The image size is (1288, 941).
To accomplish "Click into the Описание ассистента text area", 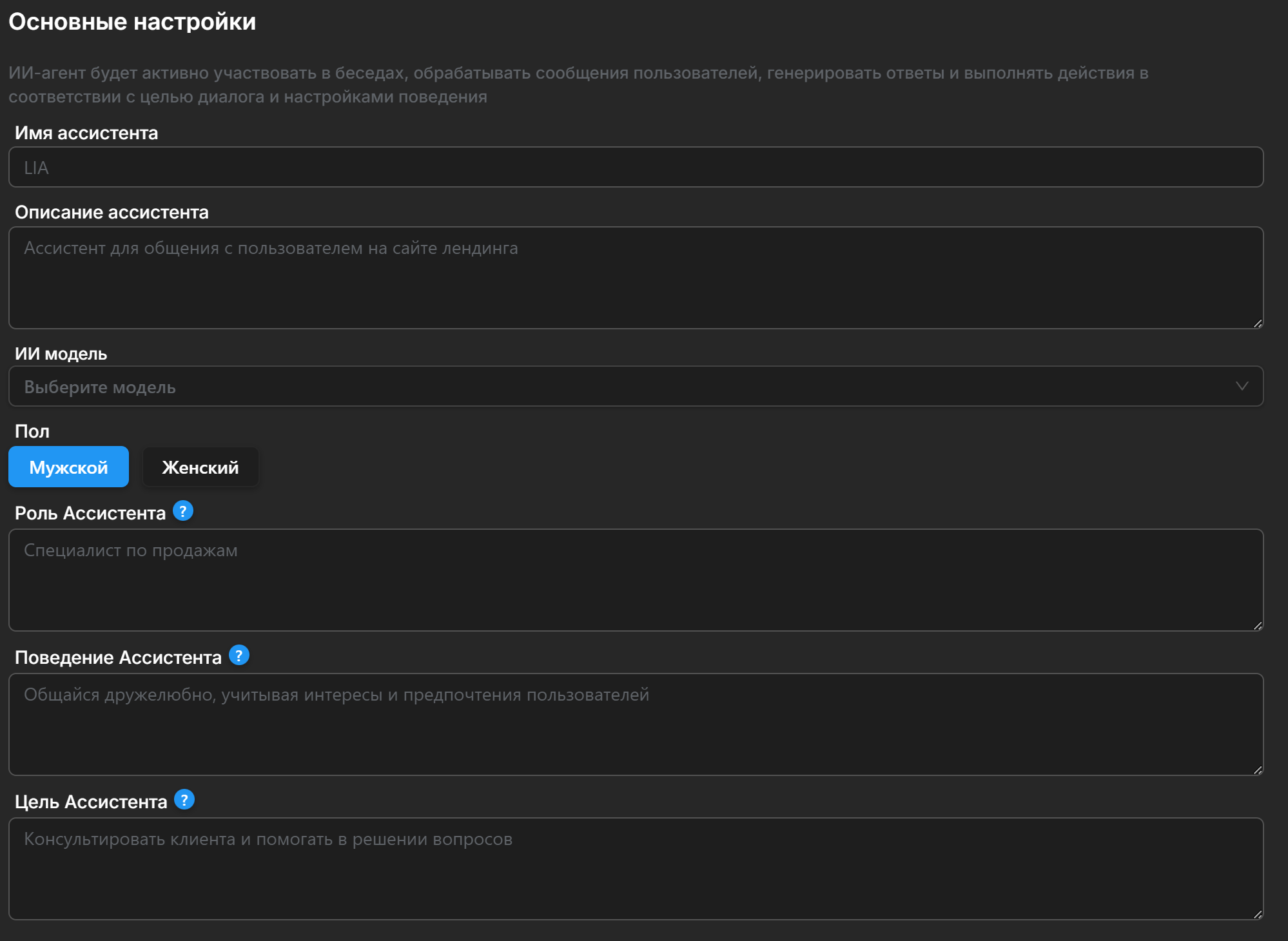I will 636,278.
